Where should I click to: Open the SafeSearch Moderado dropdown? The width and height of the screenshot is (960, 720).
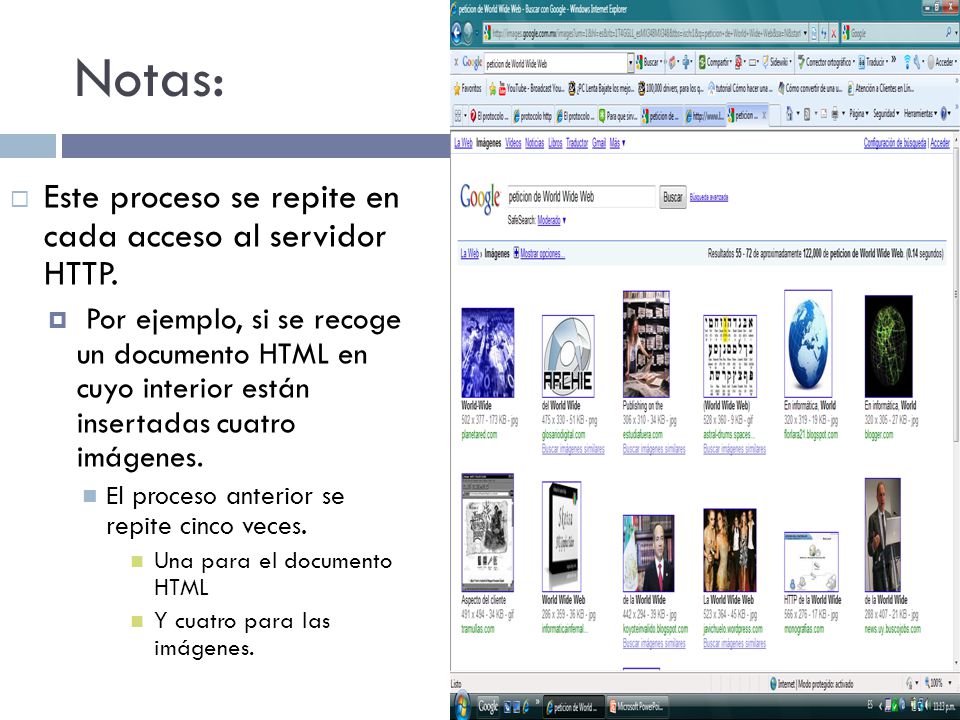click(x=552, y=220)
